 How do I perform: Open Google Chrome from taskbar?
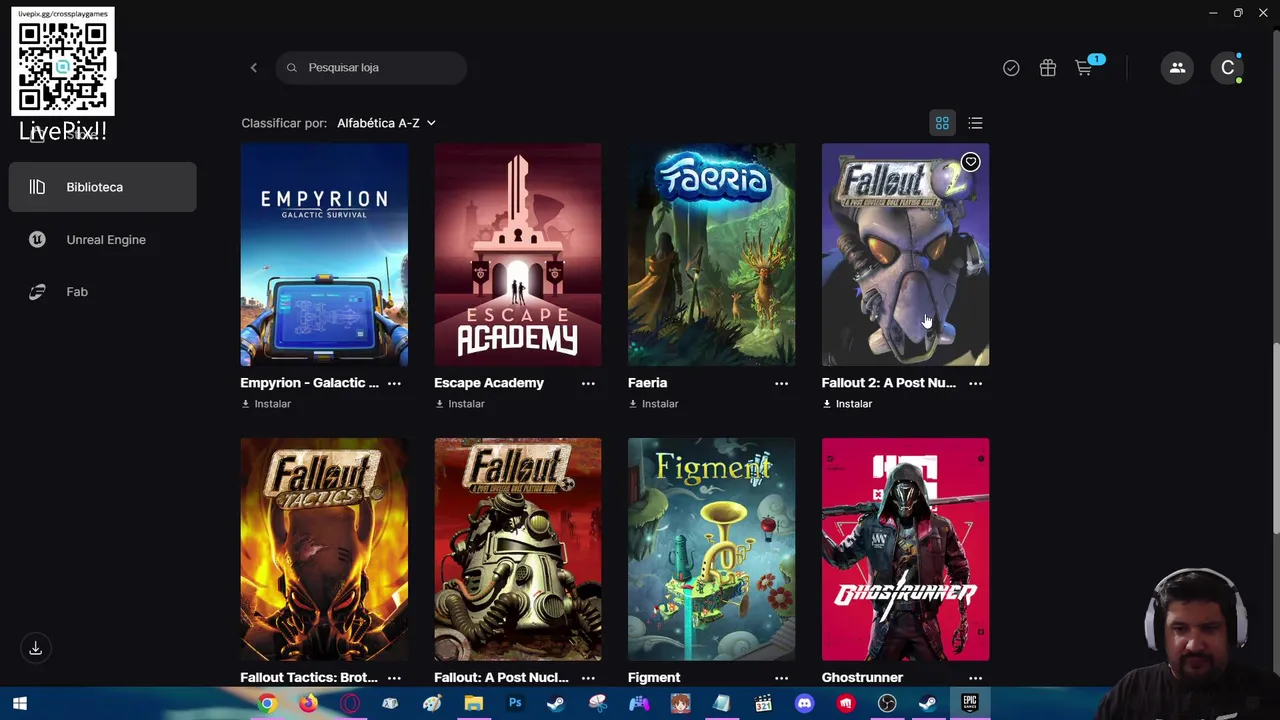[266, 704]
